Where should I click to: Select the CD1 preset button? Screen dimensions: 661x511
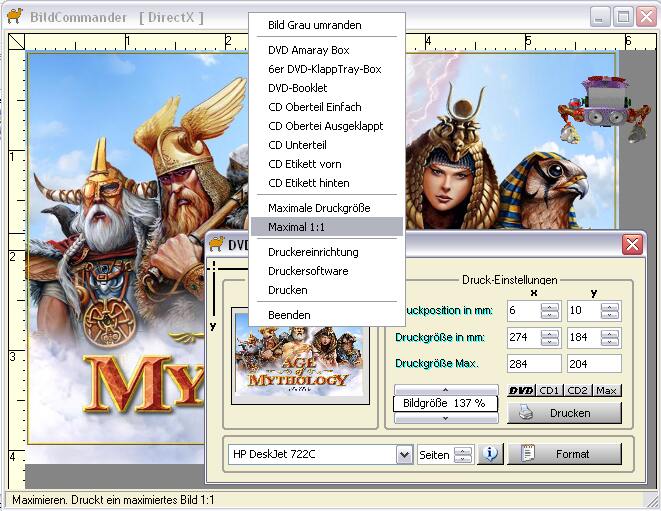click(549, 390)
